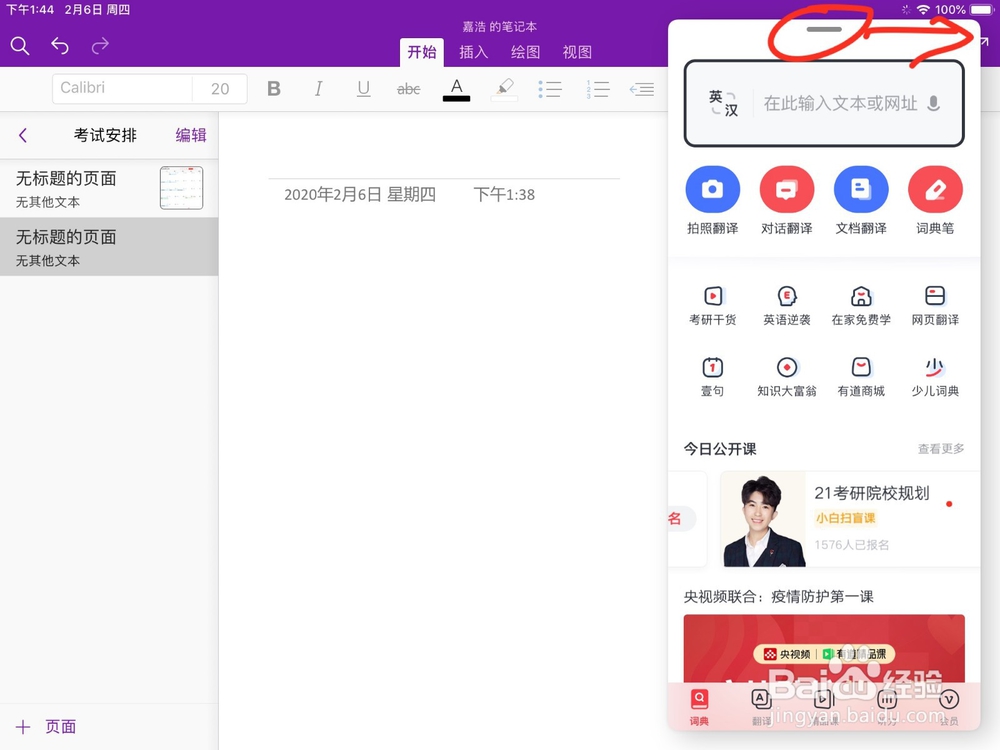Decrease the paragraph indent
The image size is (1000, 750).
point(642,89)
